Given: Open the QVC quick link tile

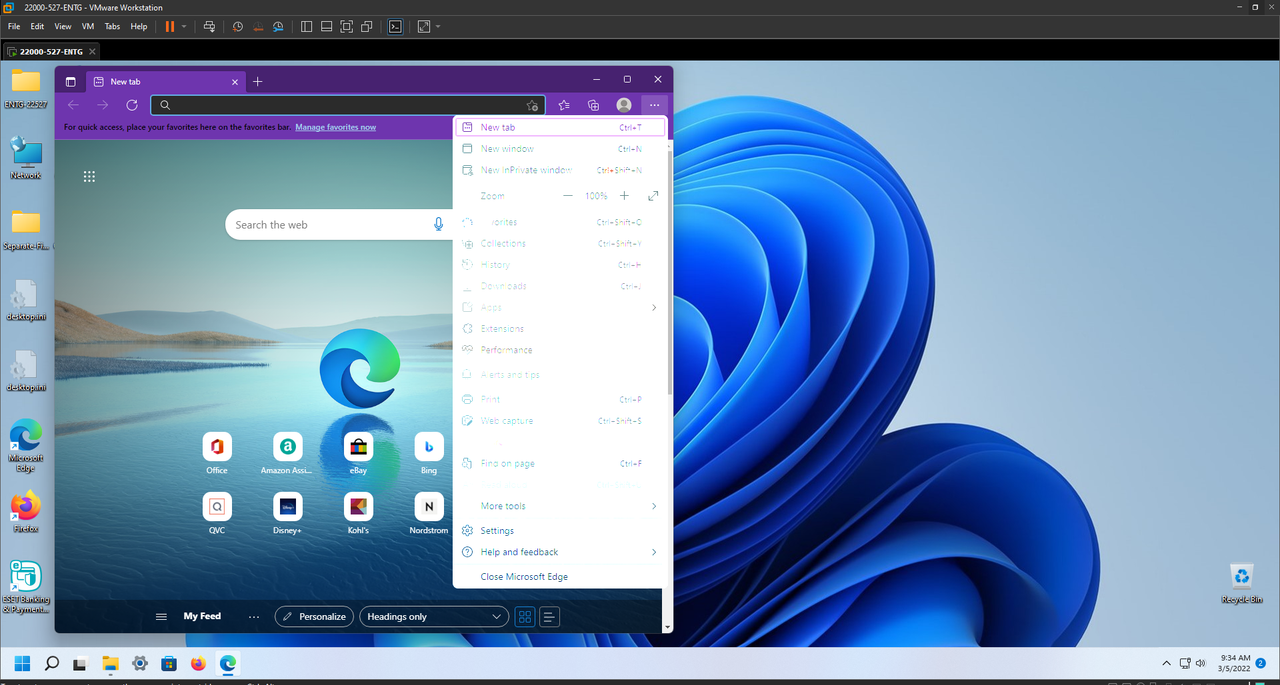Looking at the screenshot, I should (217, 514).
